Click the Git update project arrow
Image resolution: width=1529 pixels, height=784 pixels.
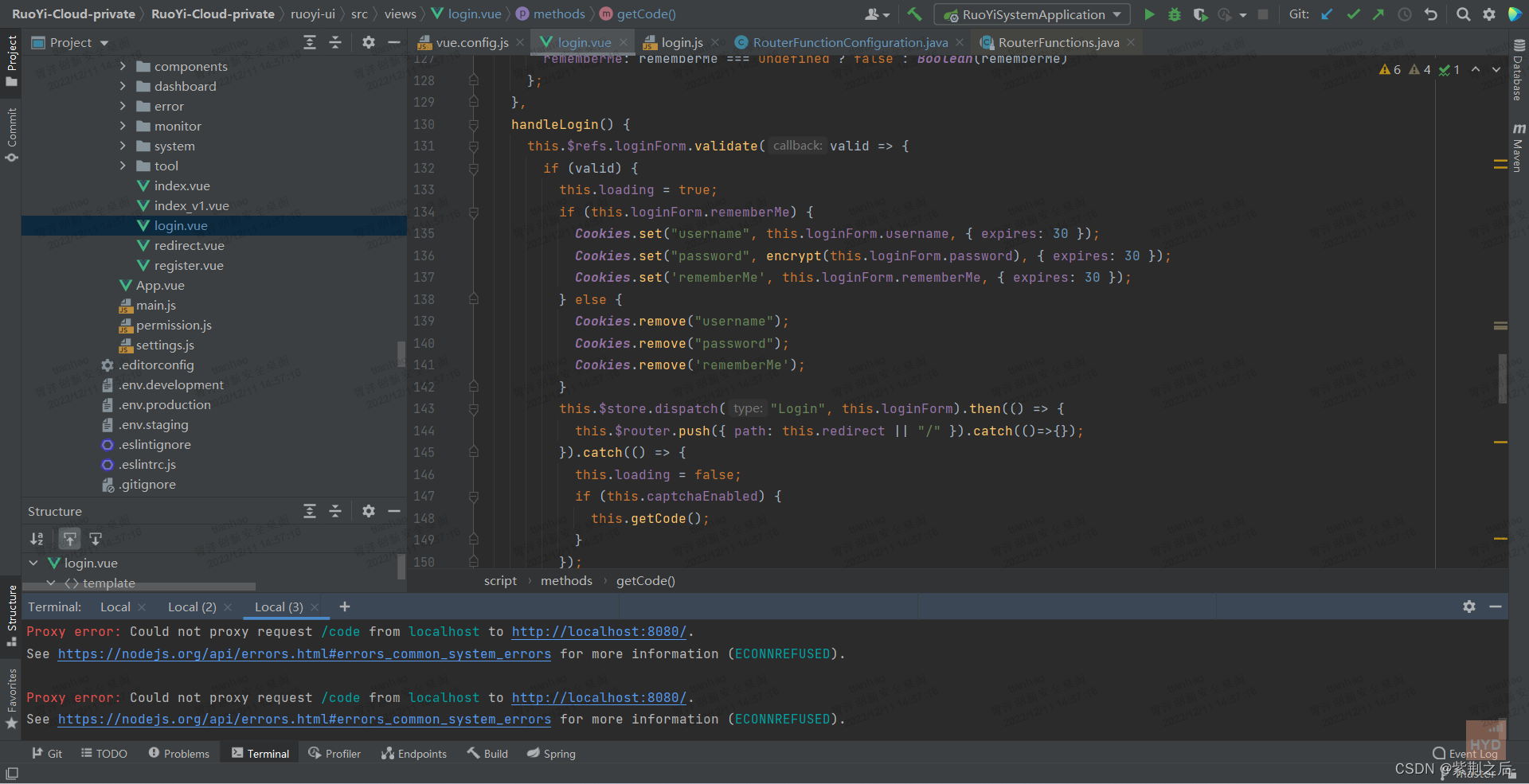click(x=1327, y=14)
